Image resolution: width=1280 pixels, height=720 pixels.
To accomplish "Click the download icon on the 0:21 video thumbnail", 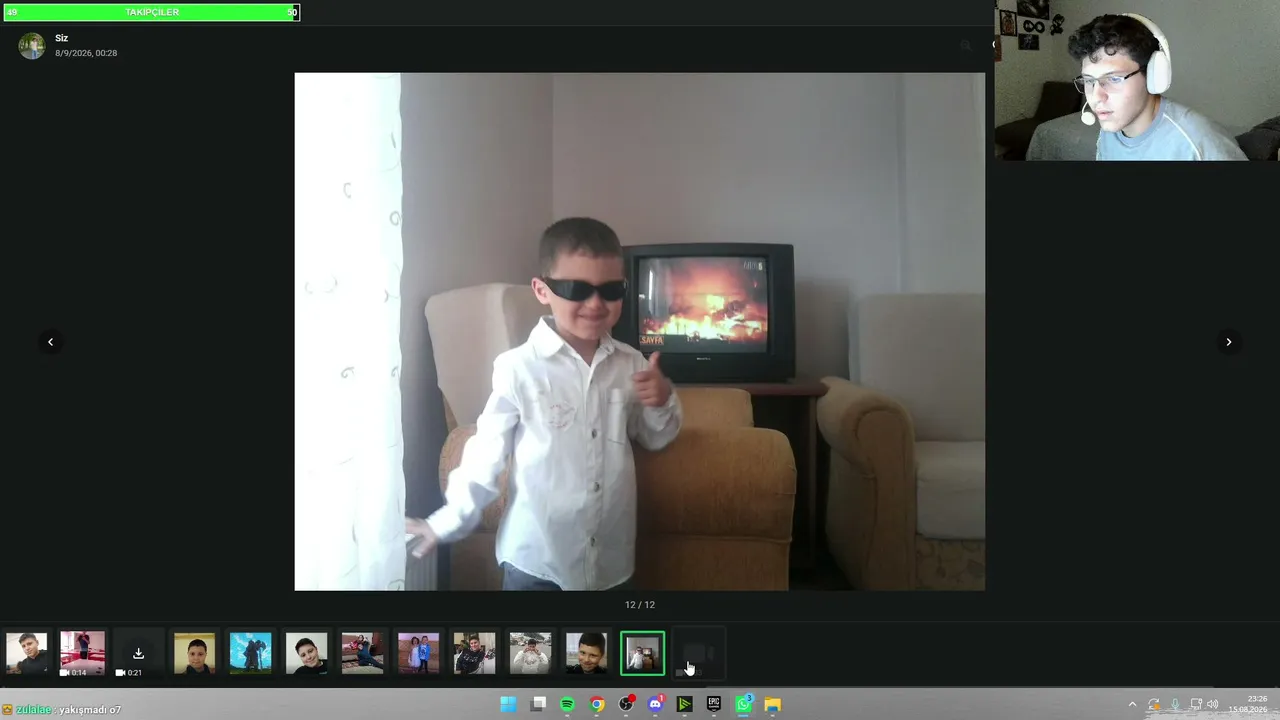I will 138,653.
